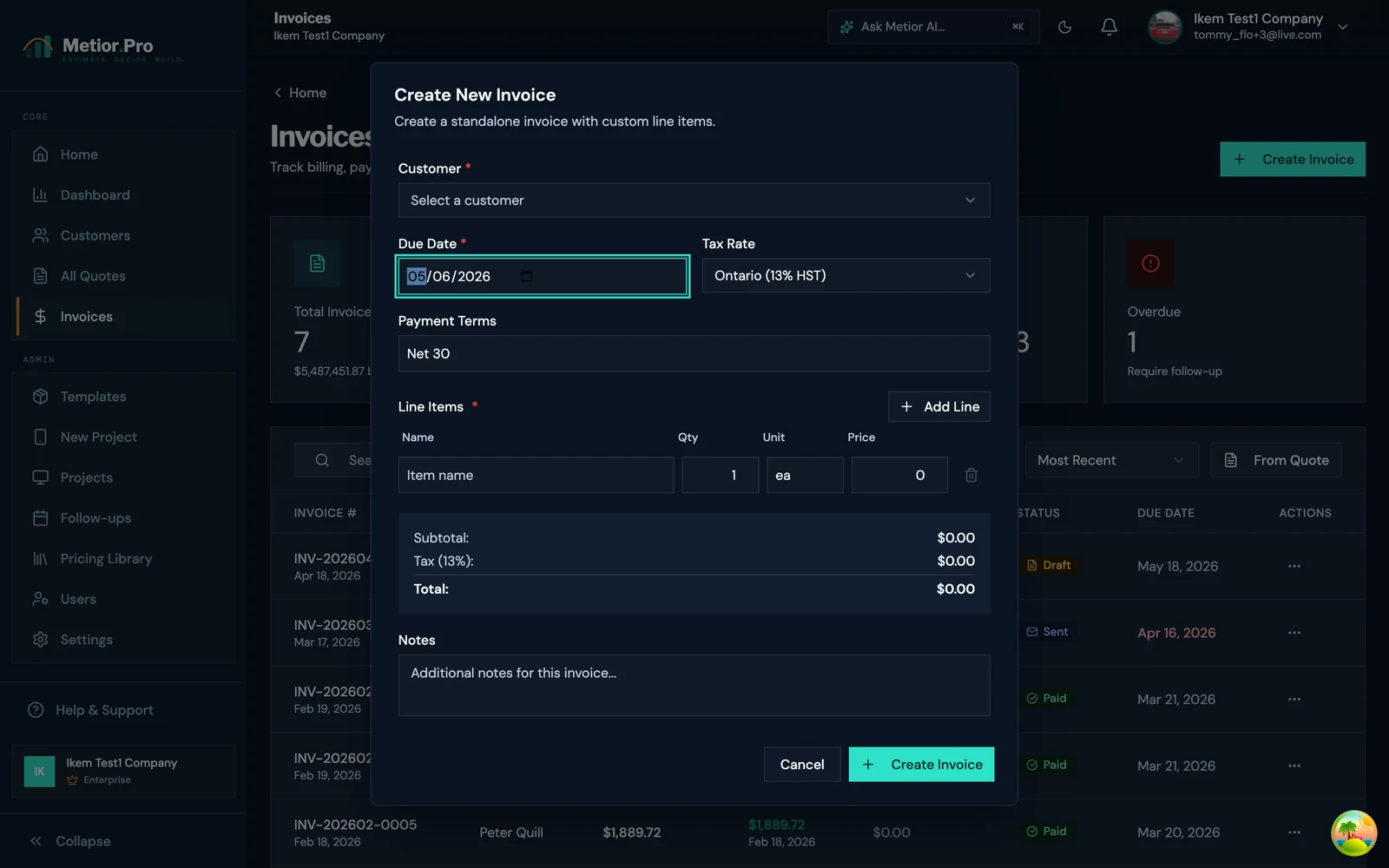The width and height of the screenshot is (1389, 868).
Task: Click the dark mode moon icon
Action: [1064, 27]
